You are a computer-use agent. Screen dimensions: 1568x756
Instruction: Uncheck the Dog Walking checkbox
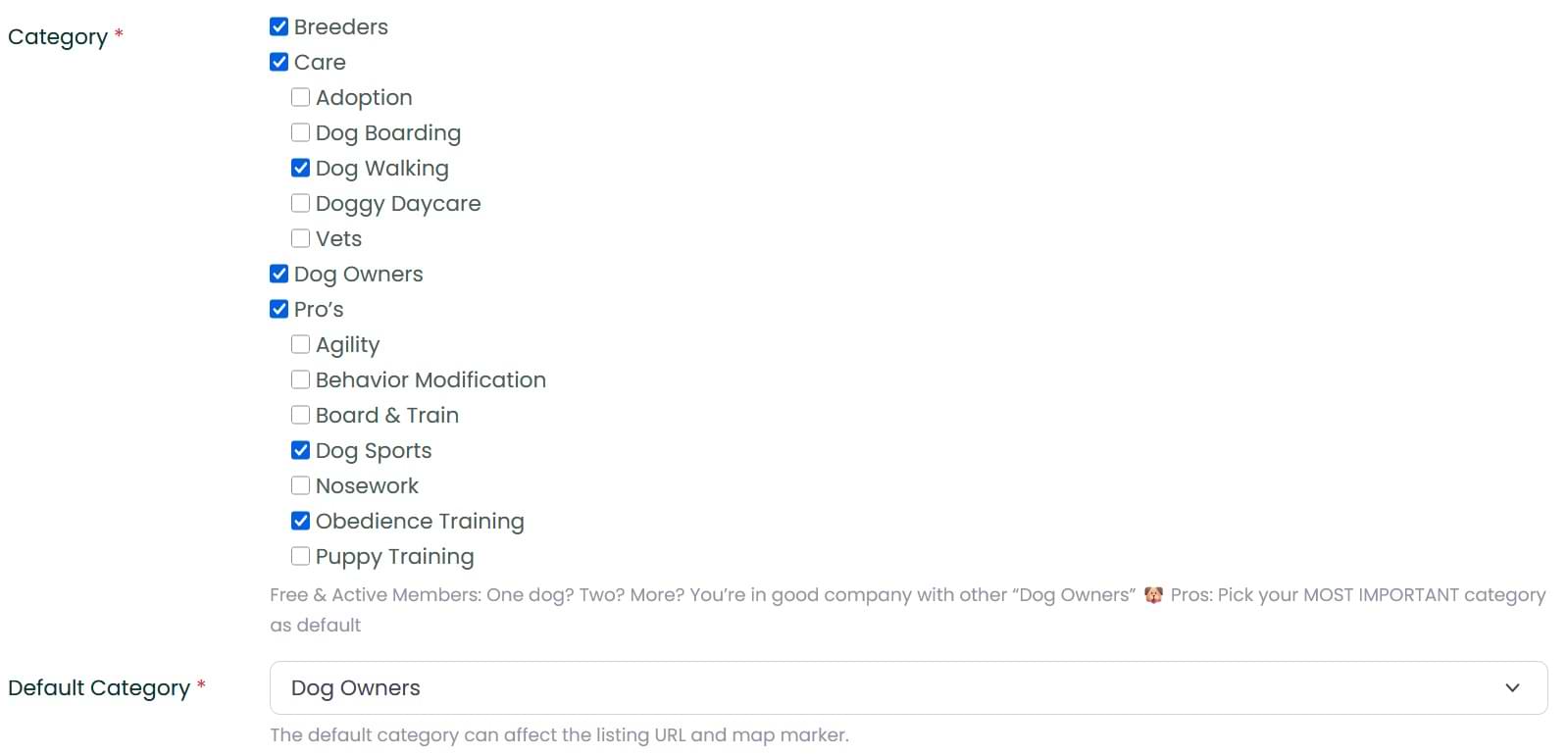tap(301, 168)
